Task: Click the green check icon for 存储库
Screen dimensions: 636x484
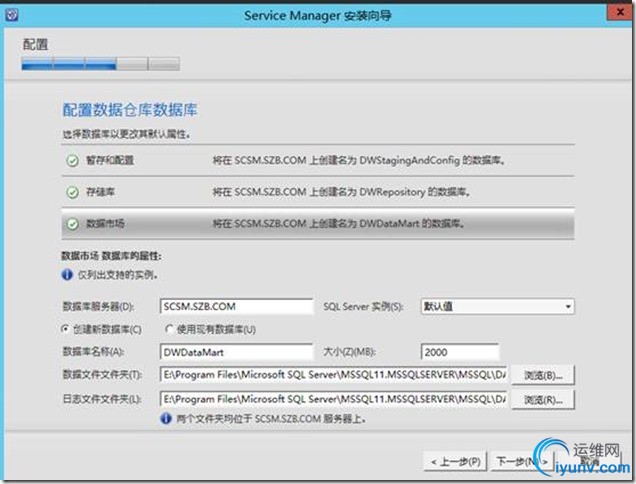Action: coord(72,192)
